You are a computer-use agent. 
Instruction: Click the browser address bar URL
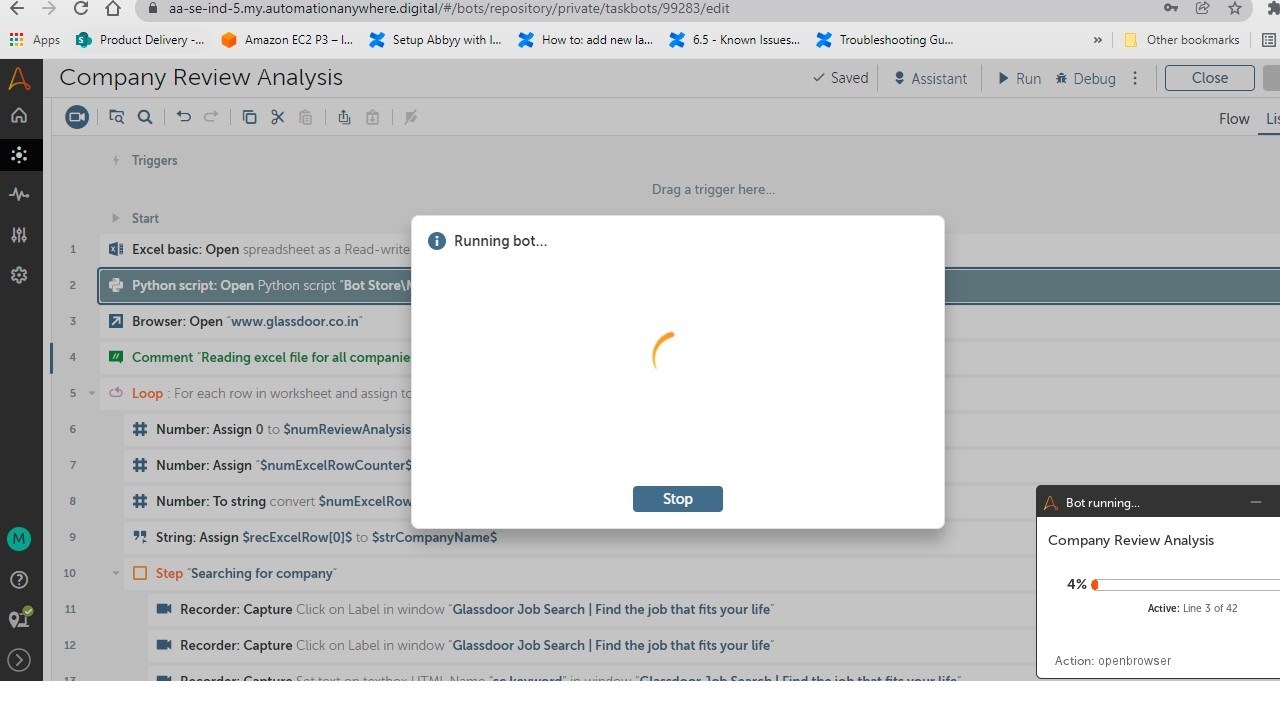[x=449, y=8]
